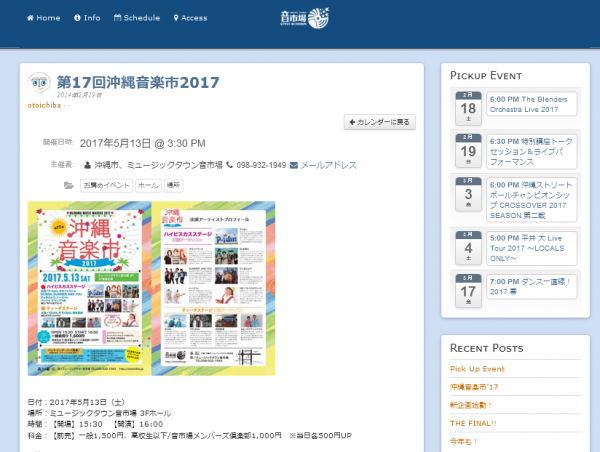Click the 場所：ミュージックタウン音市場 3Fホール line

pyautogui.click(x=99, y=413)
